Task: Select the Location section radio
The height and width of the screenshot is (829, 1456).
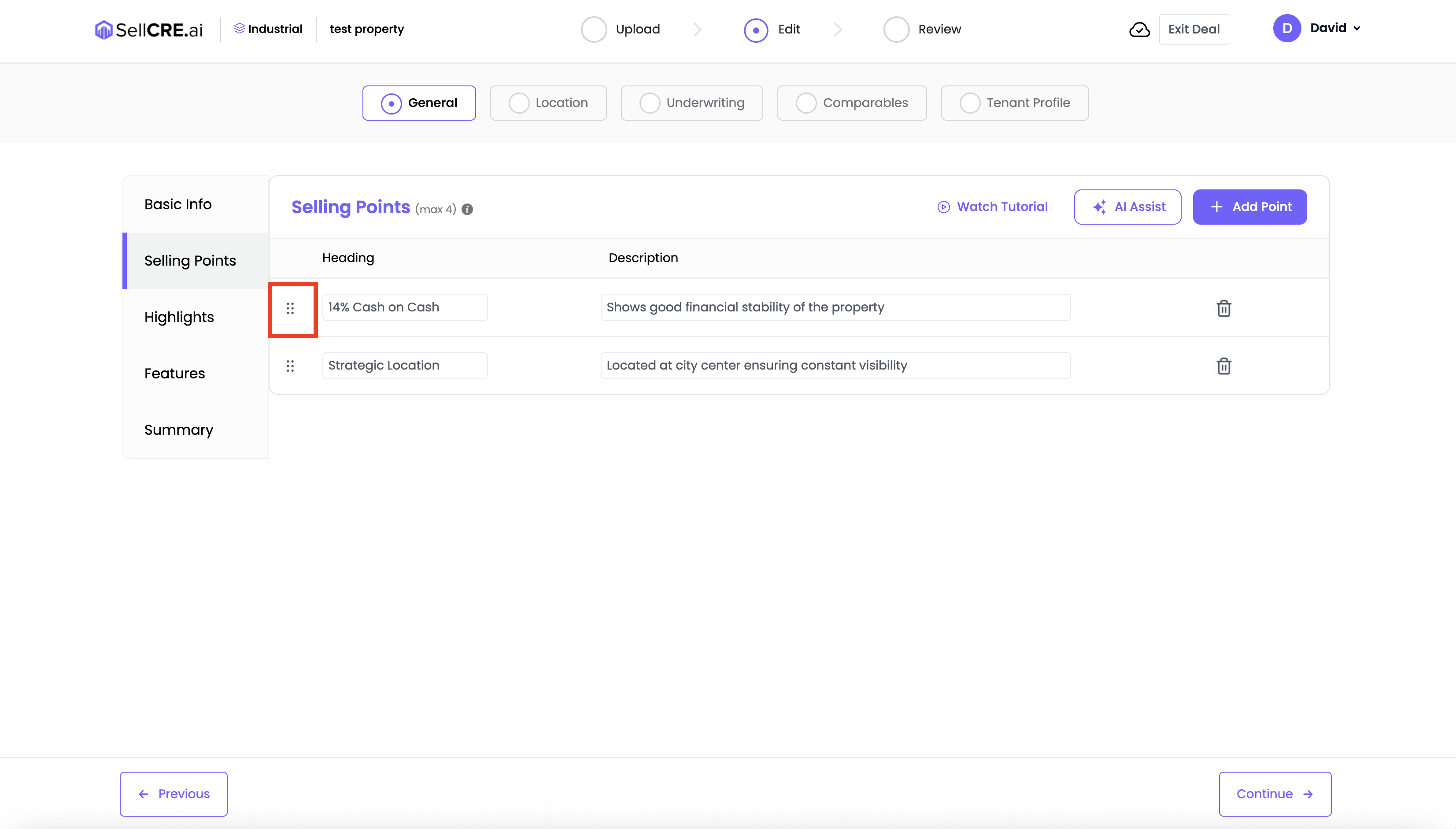Action: [x=518, y=103]
